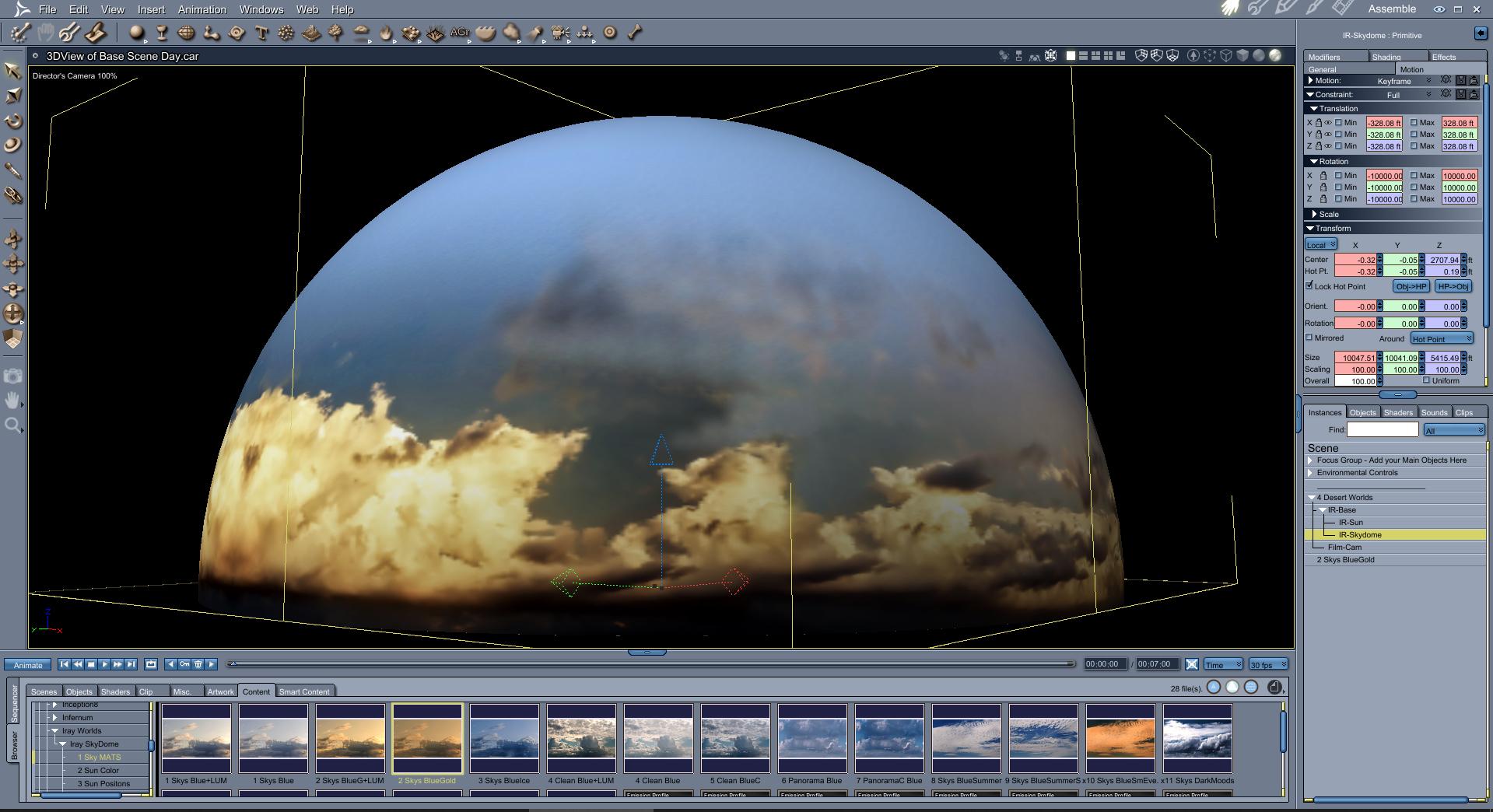Click the AGr icon in the toolbar
1493x812 pixels.
[x=460, y=33]
